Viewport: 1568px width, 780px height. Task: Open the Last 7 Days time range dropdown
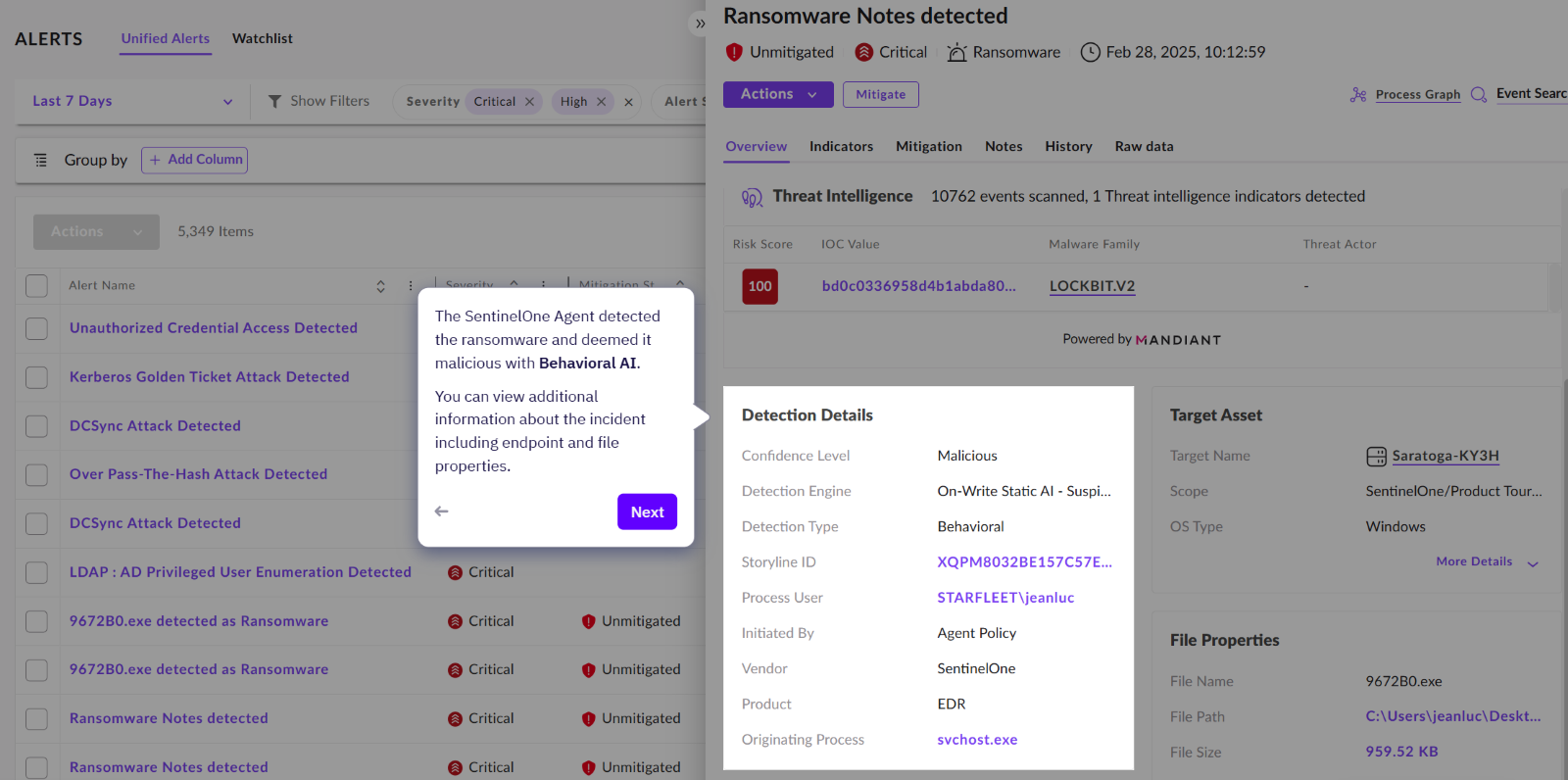132,101
